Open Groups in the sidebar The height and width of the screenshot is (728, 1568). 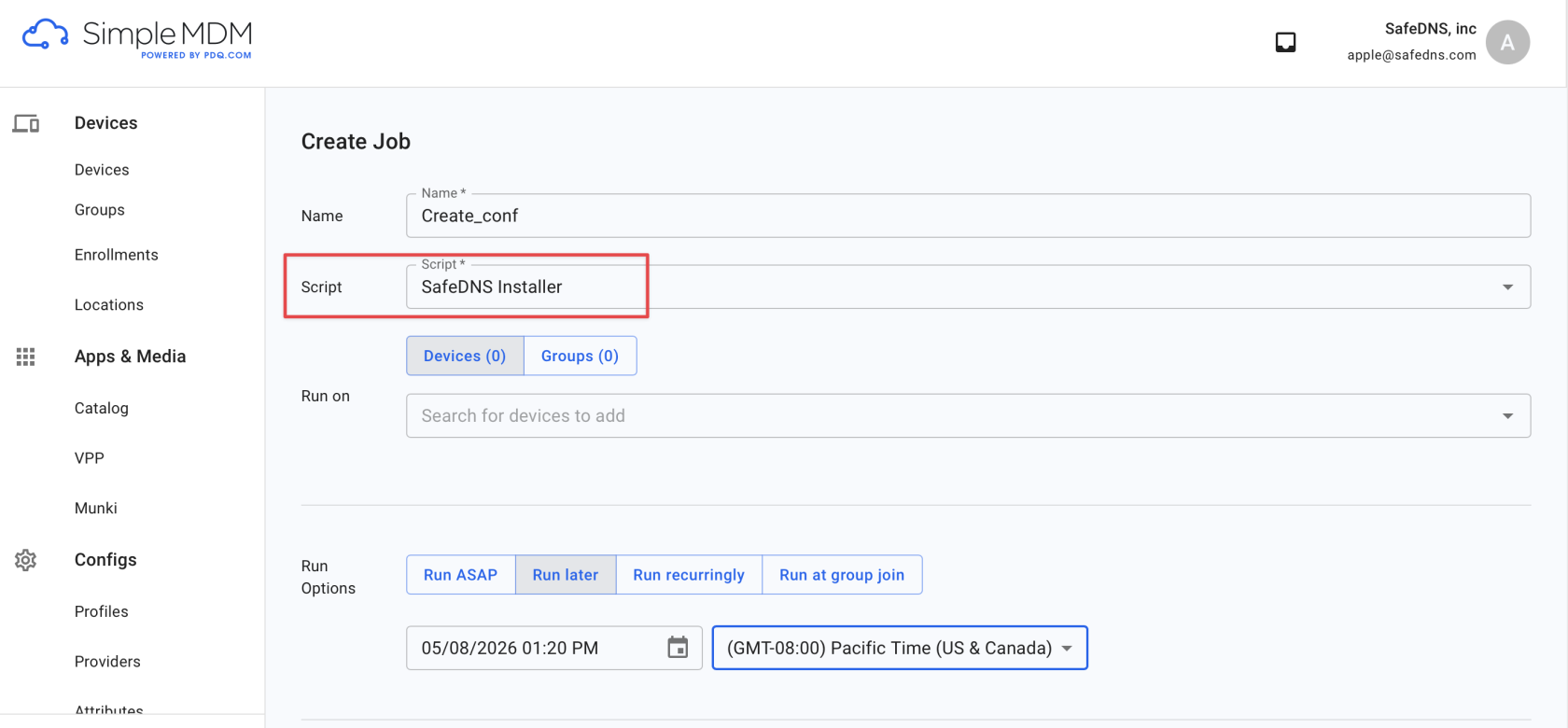100,210
